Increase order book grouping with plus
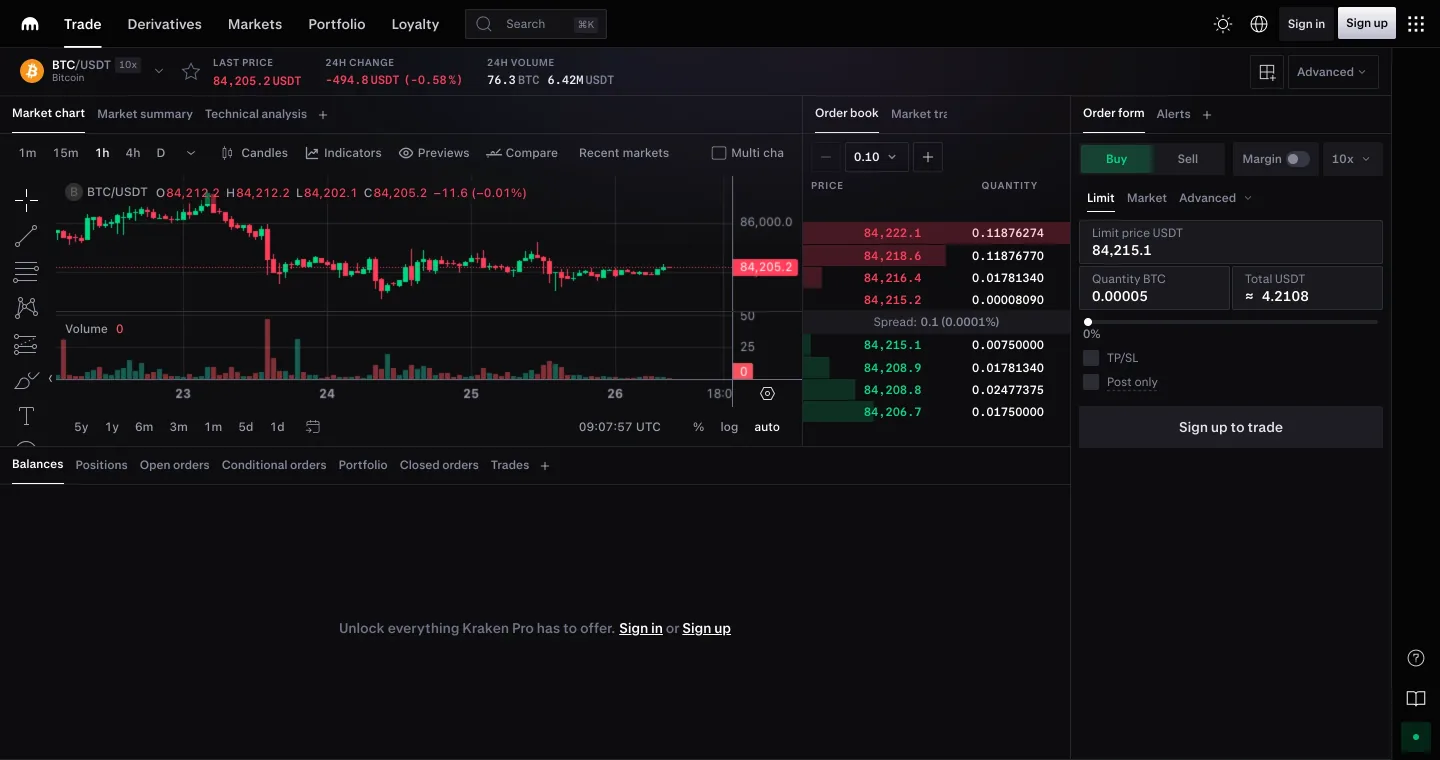1440x760 pixels. coord(928,157)
